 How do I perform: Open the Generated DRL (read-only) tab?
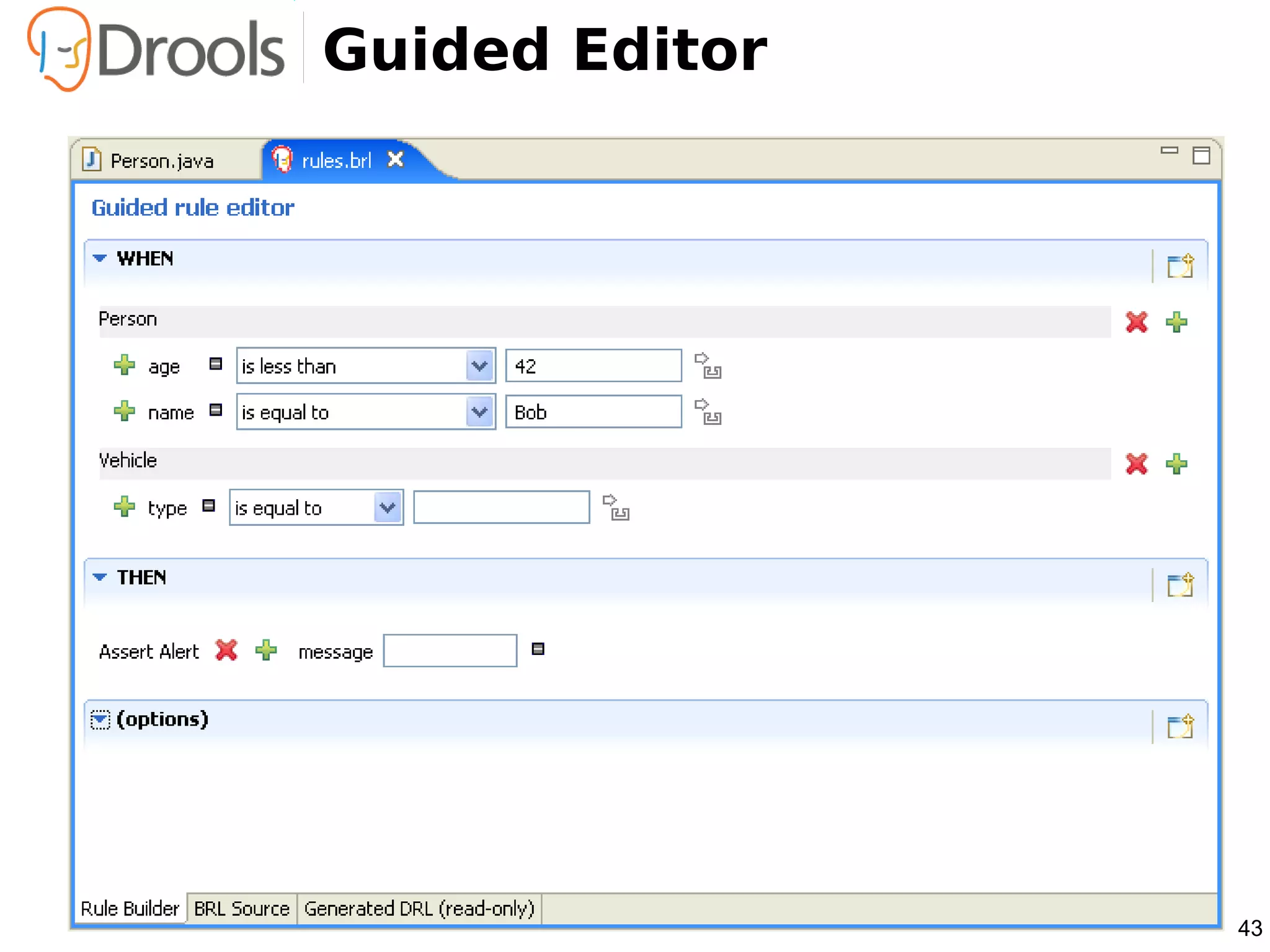[419, 909]
